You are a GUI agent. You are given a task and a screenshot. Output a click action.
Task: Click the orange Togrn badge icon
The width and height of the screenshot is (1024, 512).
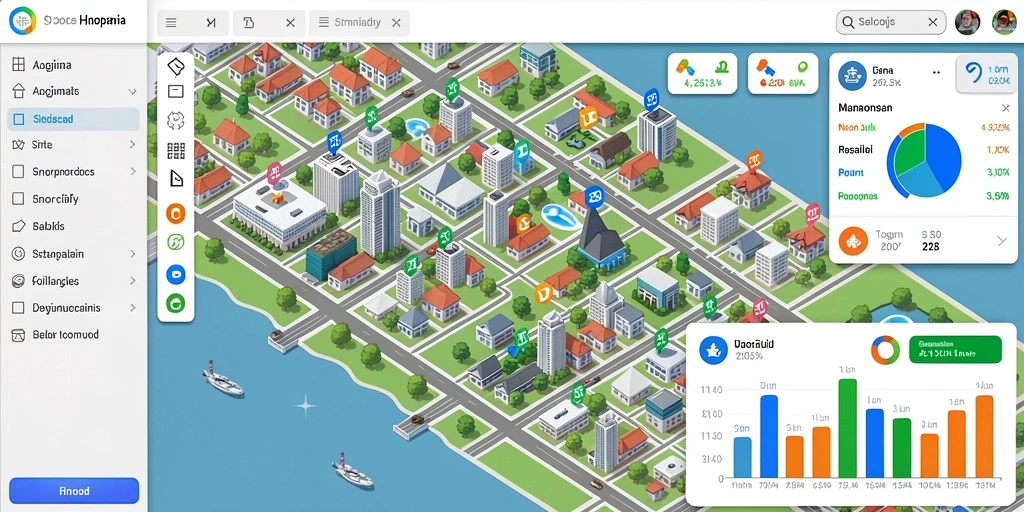tap(852, 241)
